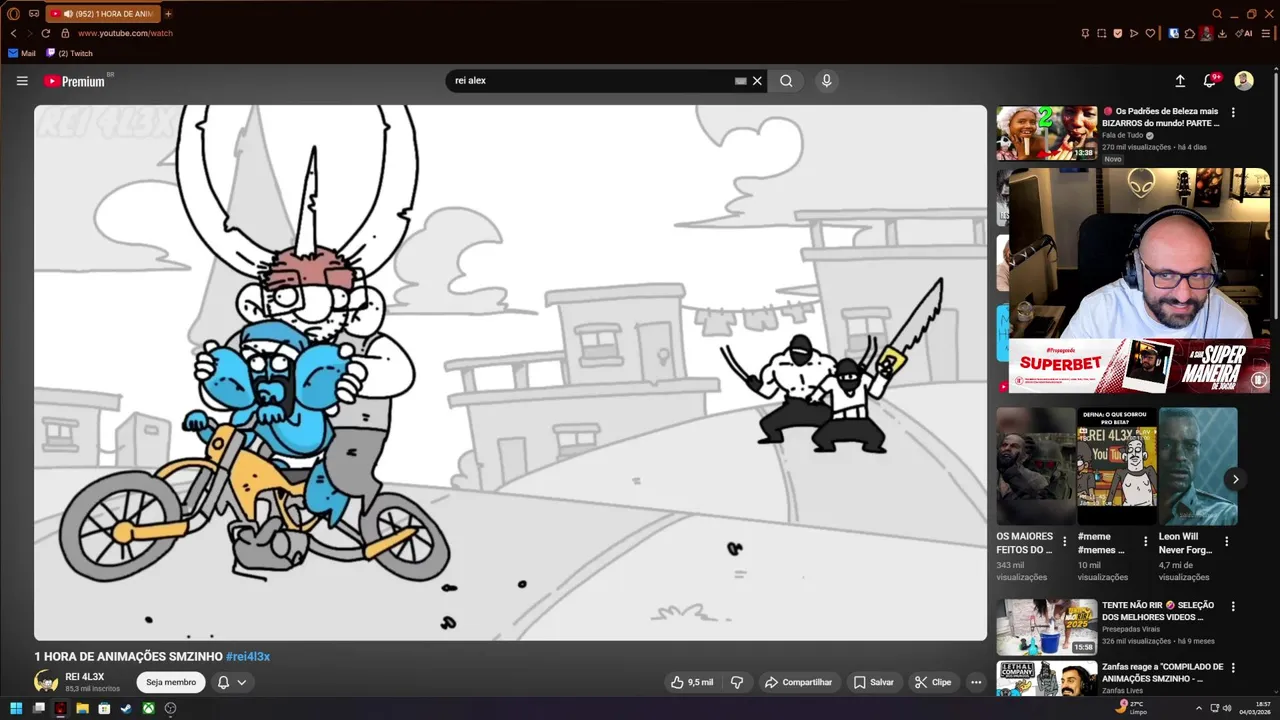Bookmark page with the heart icon
Screen dimensions: 1280x720
(1150, 33)
